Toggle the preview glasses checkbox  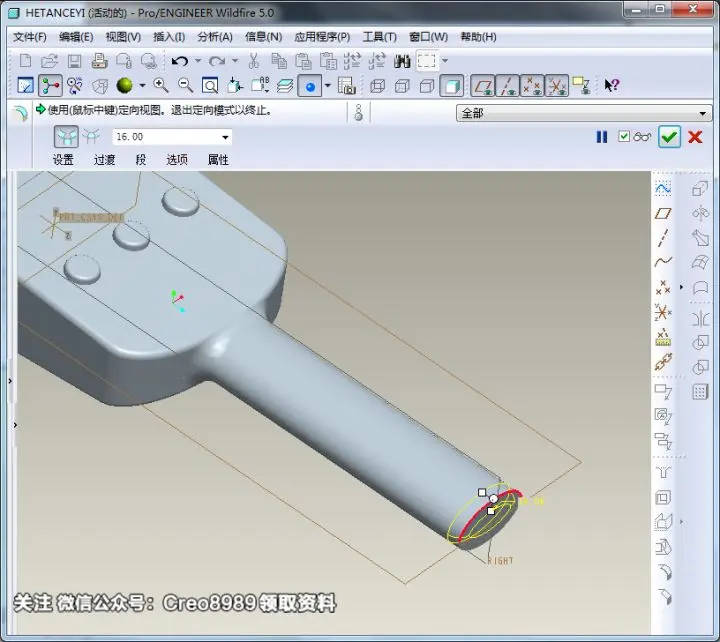pyautogui.click(x=624, y=136)
